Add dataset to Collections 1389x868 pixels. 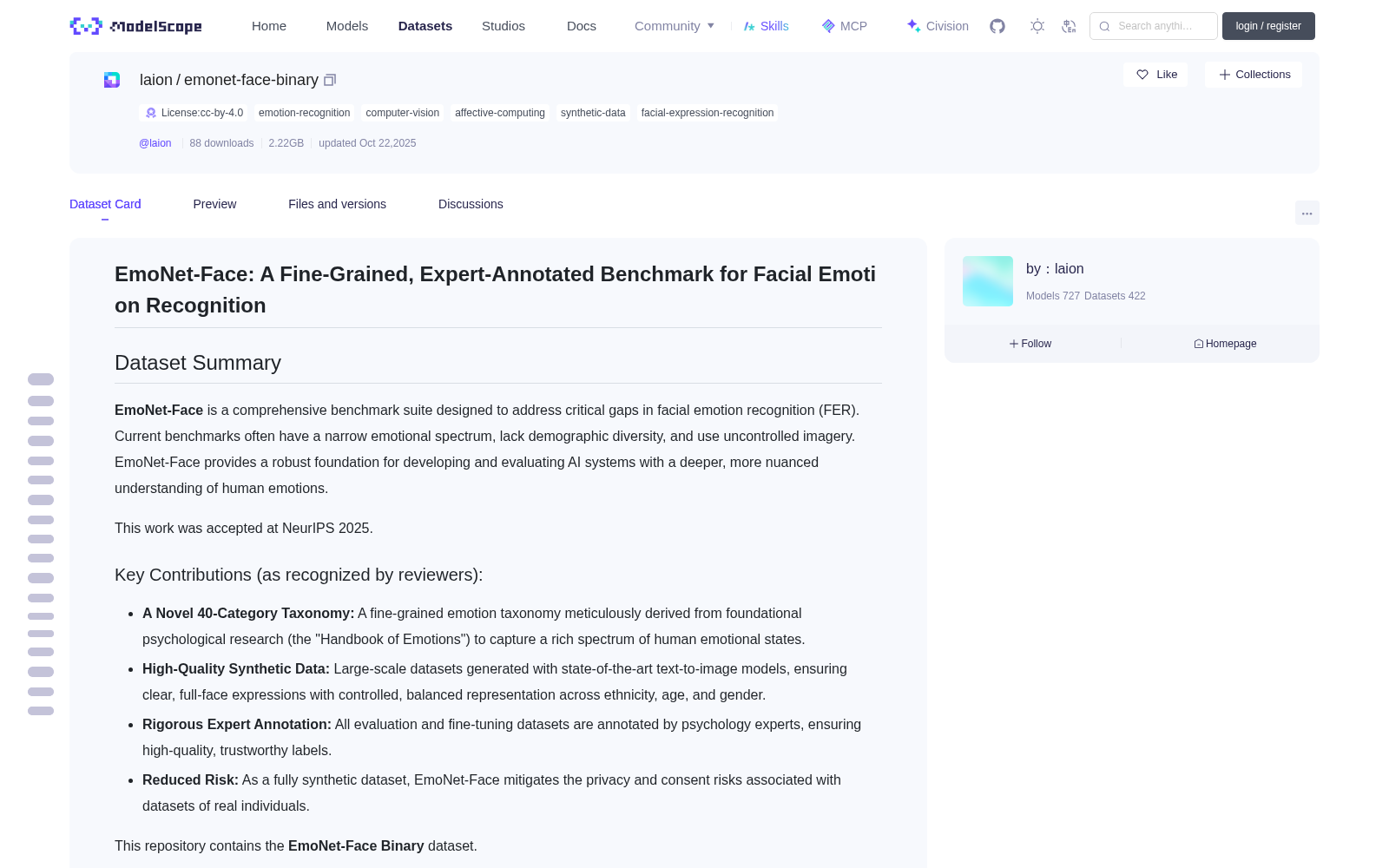(1254, 75)
